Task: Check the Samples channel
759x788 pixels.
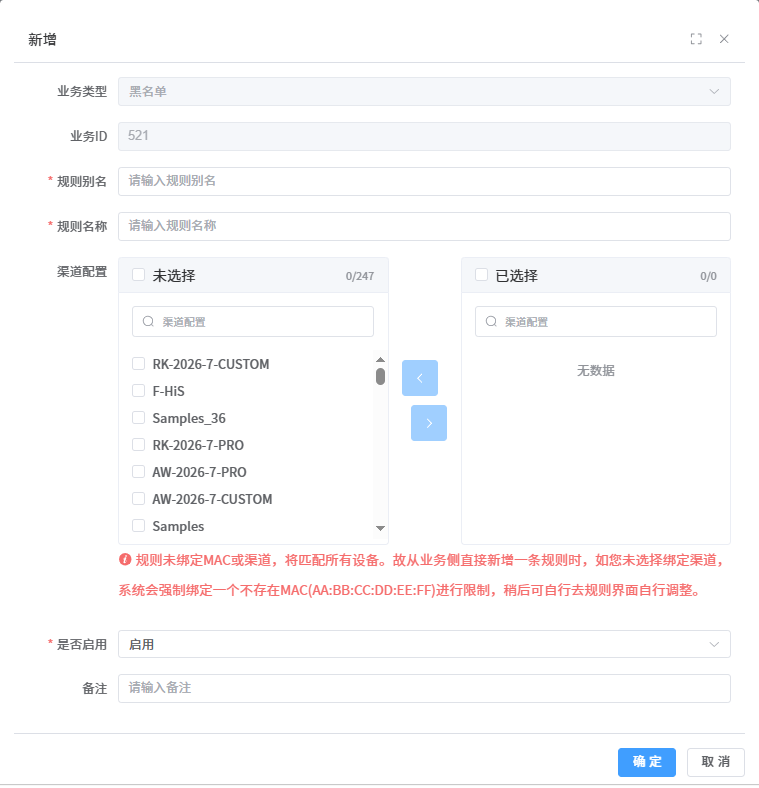Action: 138,526
